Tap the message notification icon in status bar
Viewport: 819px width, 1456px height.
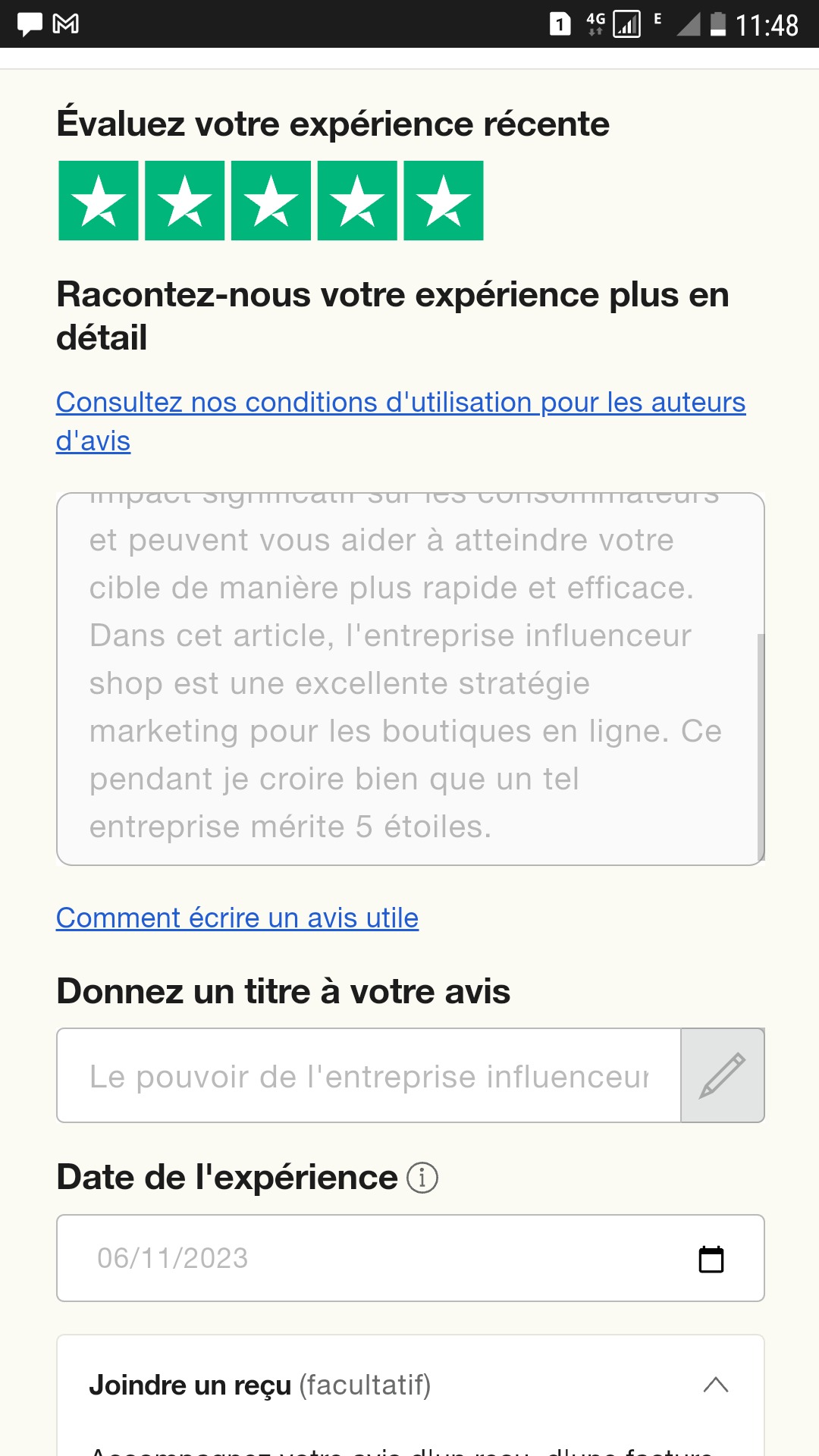[x=30, y=24]
